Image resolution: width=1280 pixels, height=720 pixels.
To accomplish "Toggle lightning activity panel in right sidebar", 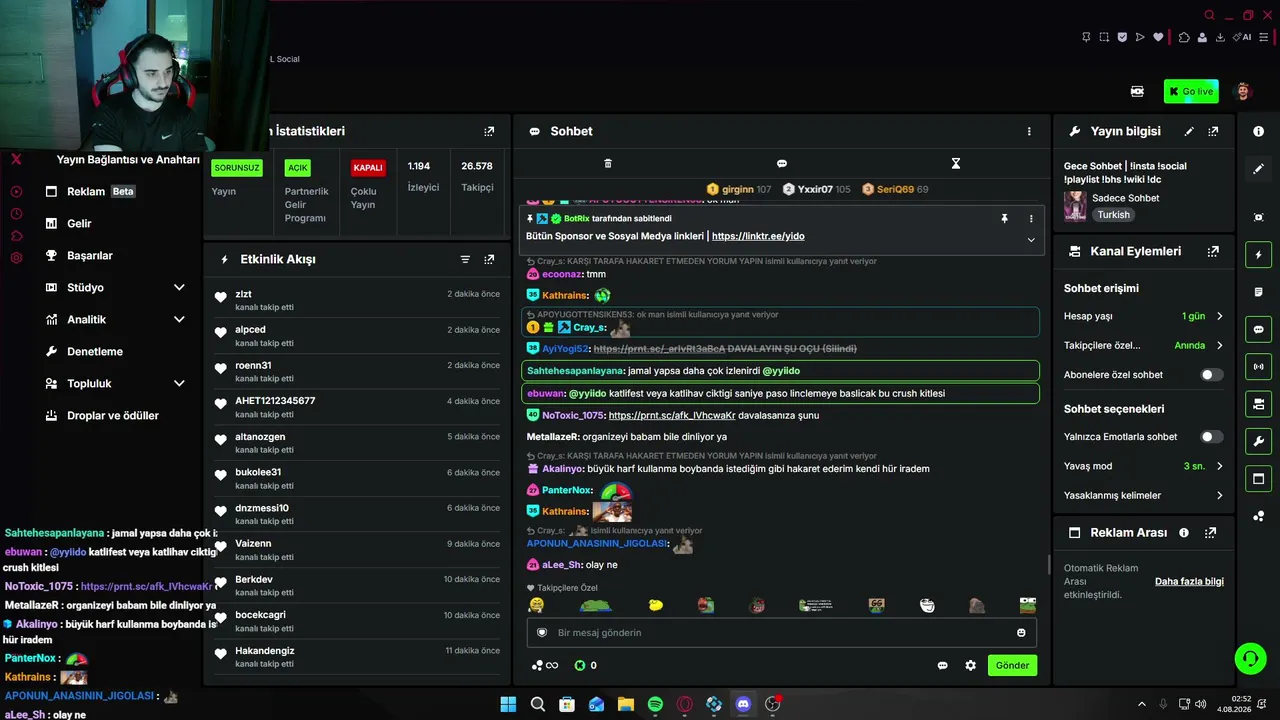I will [x=1259, y=255].
